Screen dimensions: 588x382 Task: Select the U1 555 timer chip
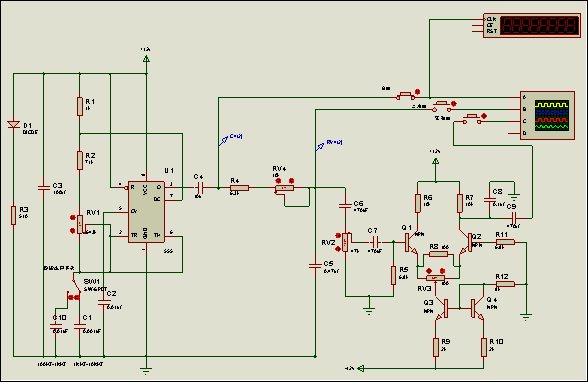[146, 212]
